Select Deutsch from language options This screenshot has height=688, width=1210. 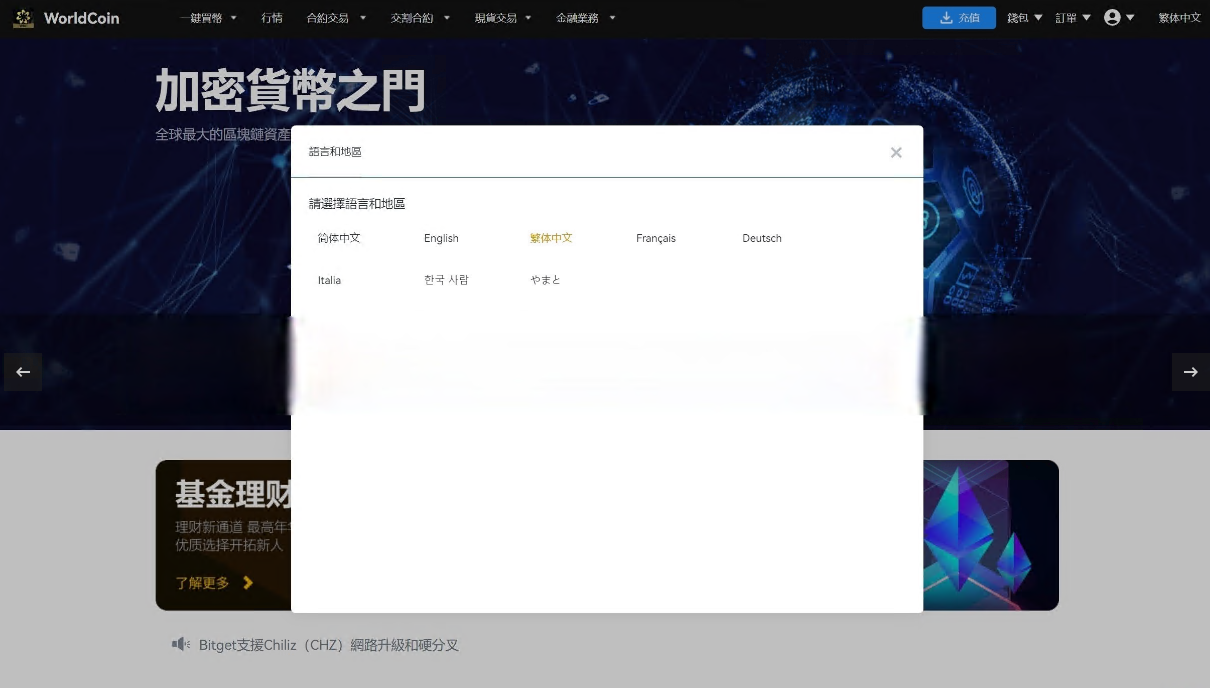click(761, 238)
